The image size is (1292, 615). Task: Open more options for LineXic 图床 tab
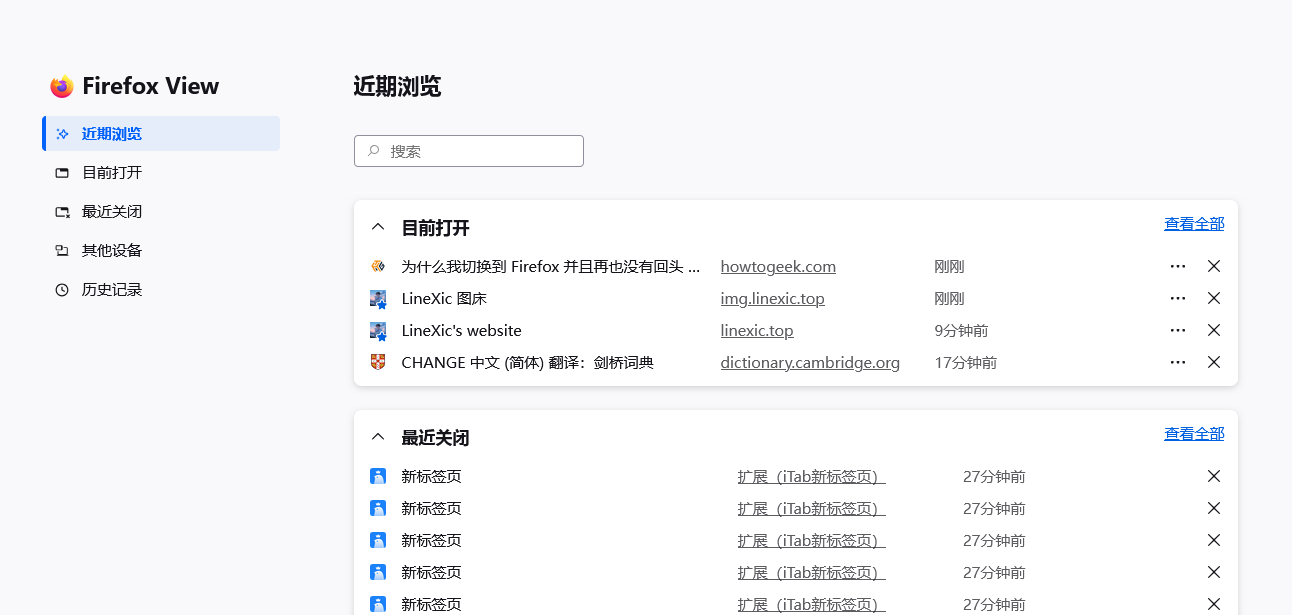[1178, 298]
